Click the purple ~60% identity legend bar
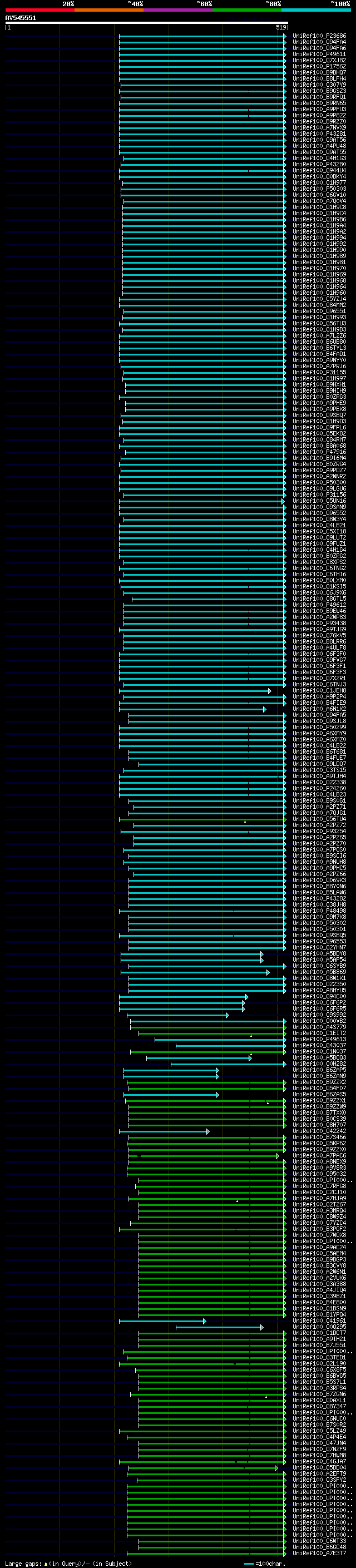 pyautogui.click(x=177, y=10)
